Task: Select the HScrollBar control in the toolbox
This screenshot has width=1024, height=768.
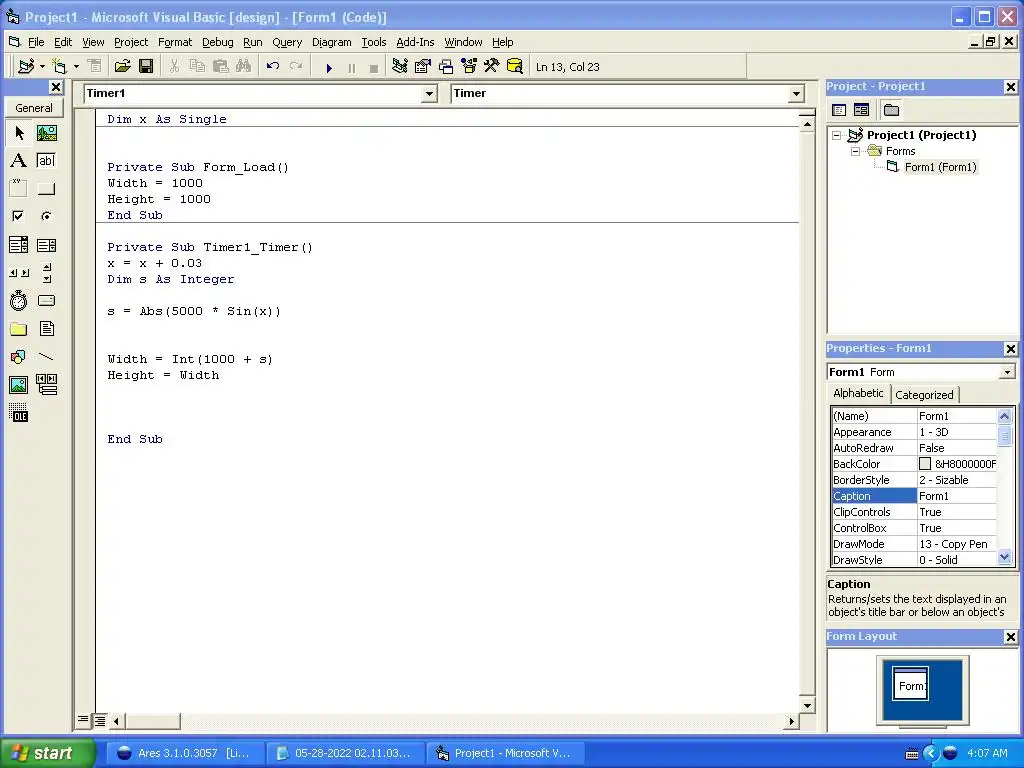Action: click(19, 273)
